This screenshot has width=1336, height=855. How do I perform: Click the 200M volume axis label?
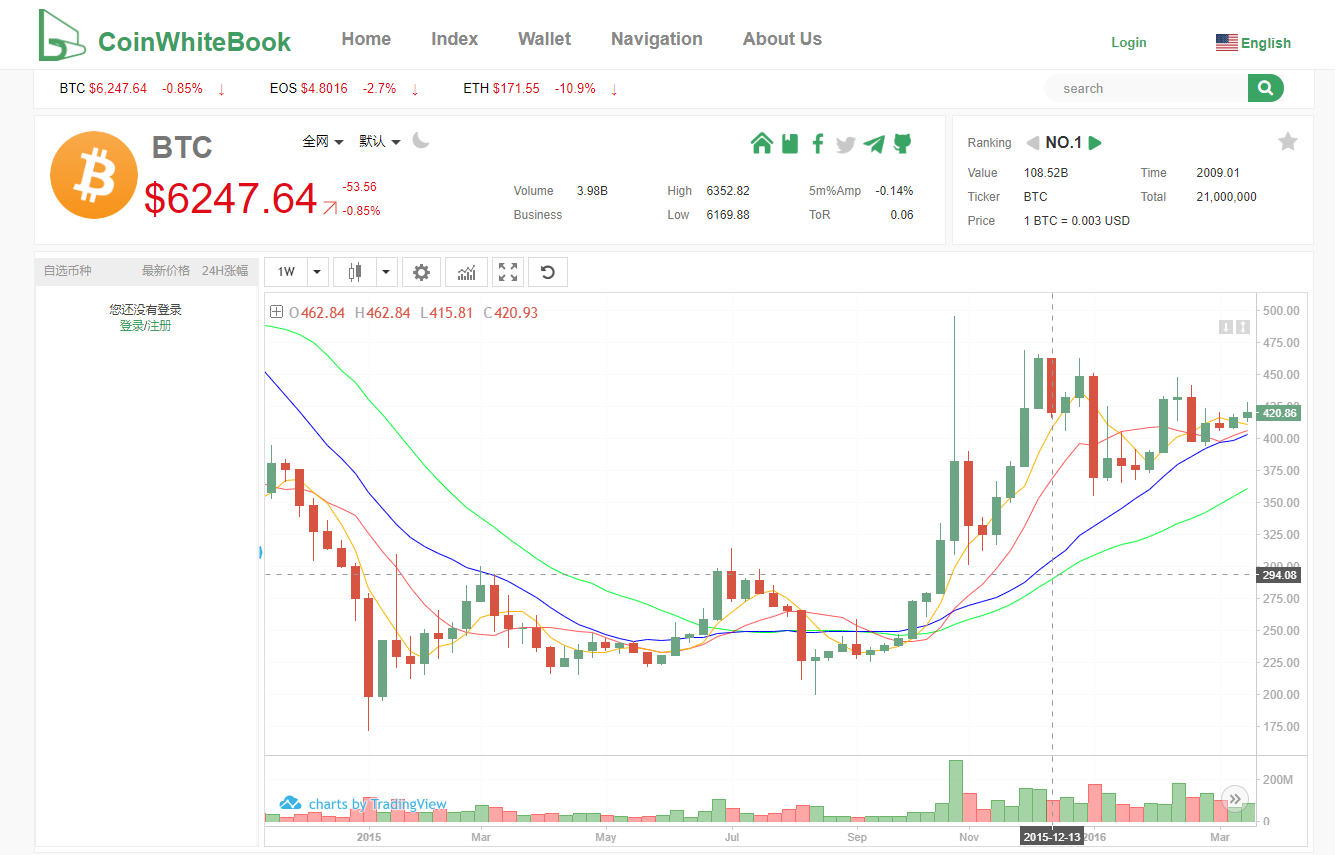[x=1279, y=779]
